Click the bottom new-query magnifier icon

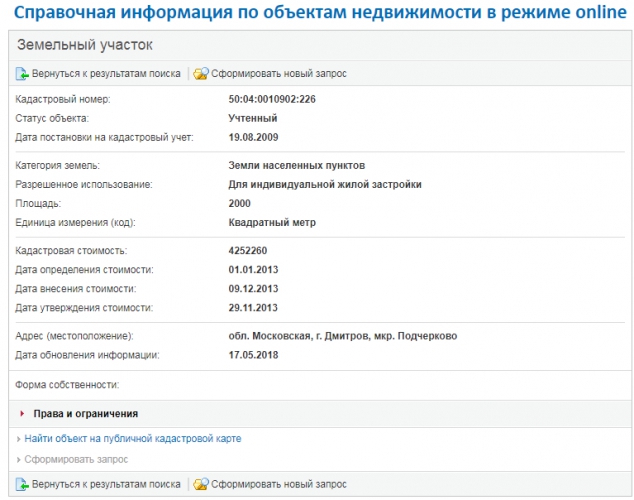click(x=201, y=484)
